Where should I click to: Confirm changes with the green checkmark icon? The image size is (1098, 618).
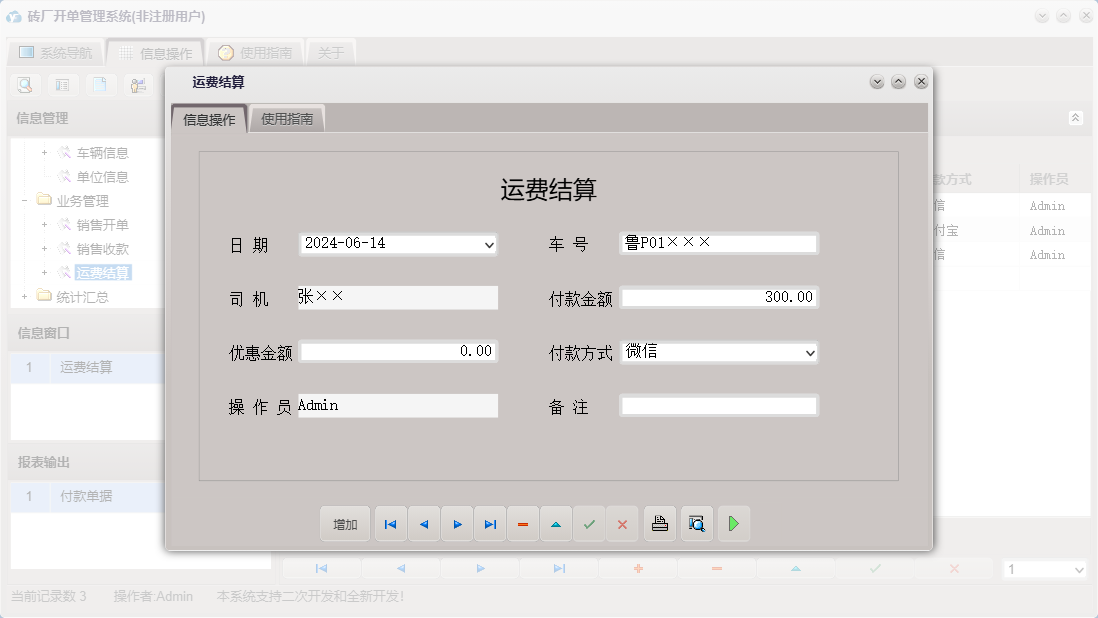(x=589, y=523)
